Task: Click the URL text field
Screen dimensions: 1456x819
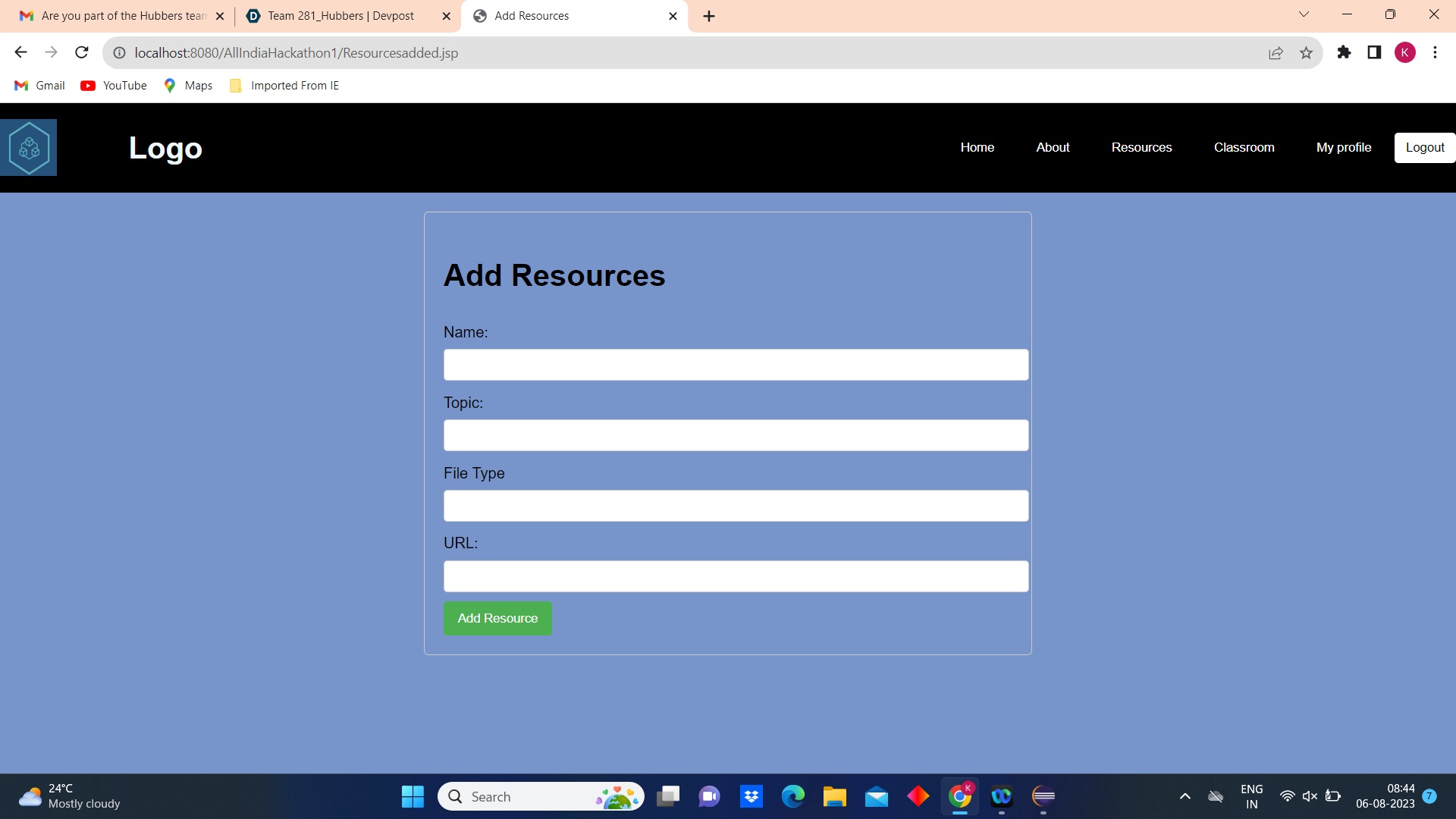Action: [736, 576]
